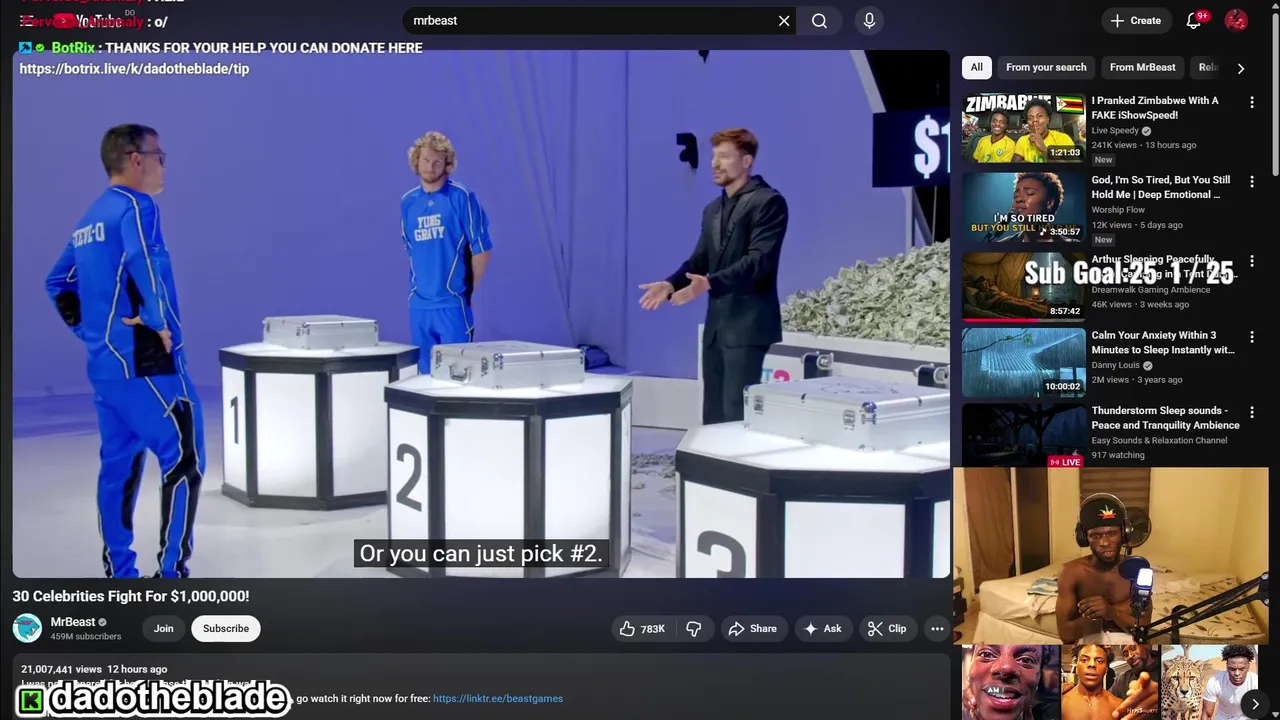Click the 30 Celebrities video title
Viewport: 1280px width, 720px height.
(x=131, y=596)
